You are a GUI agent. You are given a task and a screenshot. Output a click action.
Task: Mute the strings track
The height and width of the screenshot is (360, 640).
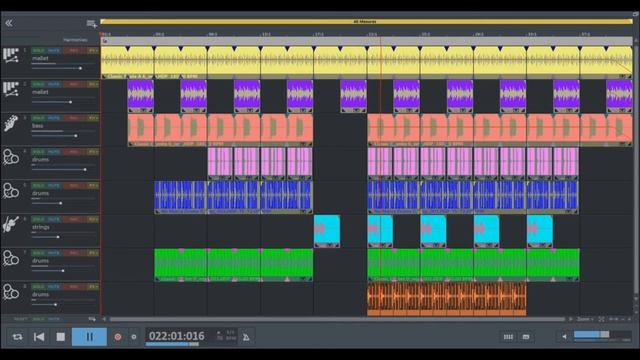(53, 220)
